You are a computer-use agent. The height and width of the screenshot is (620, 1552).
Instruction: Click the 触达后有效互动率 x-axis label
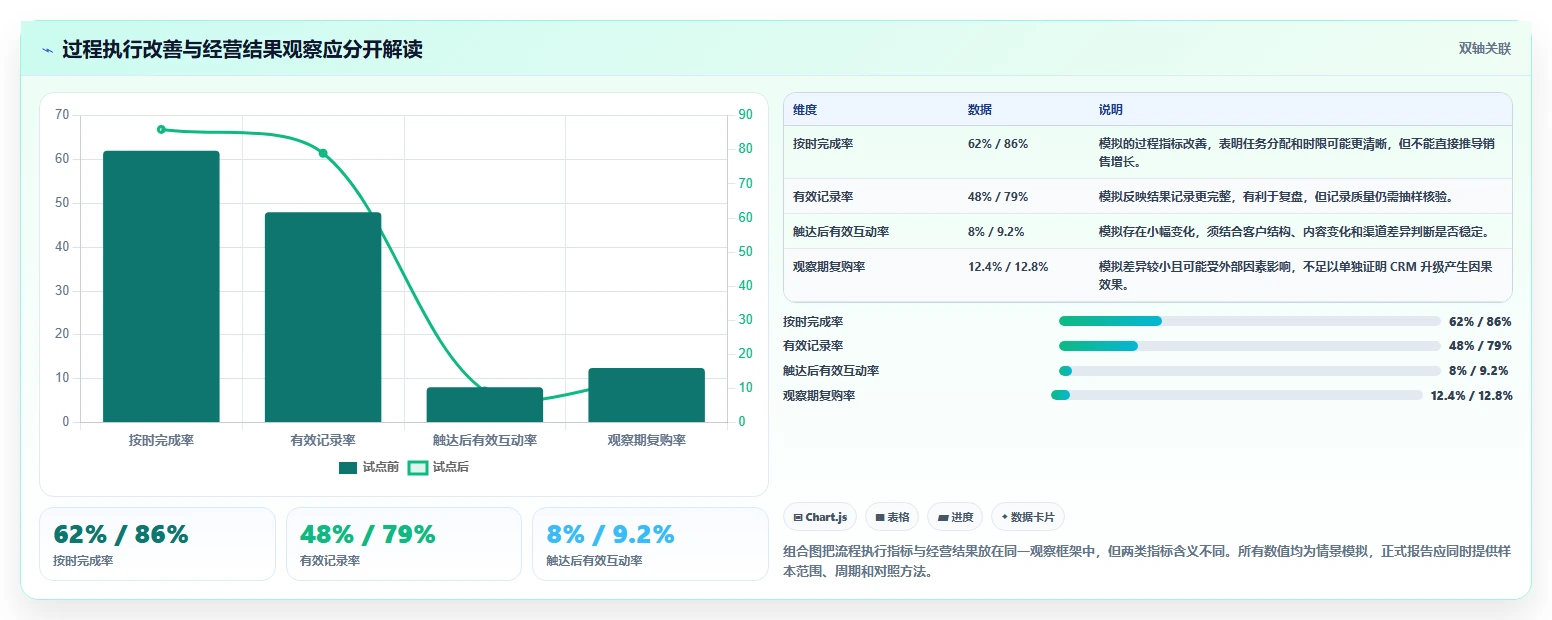(x=485, y=440)
